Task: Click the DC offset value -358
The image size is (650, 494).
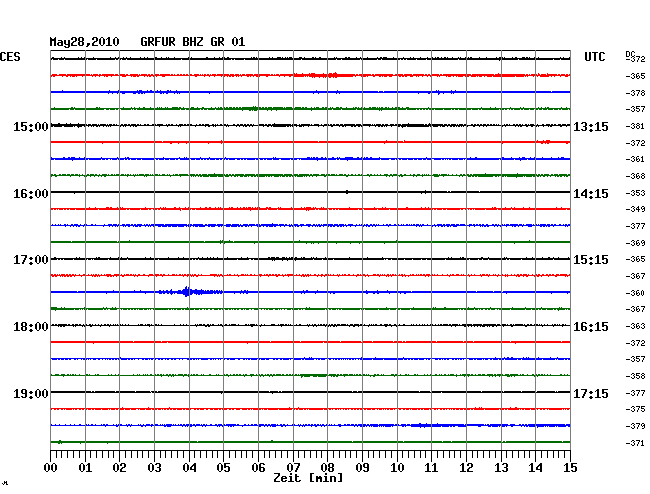Action: [635, 376]
